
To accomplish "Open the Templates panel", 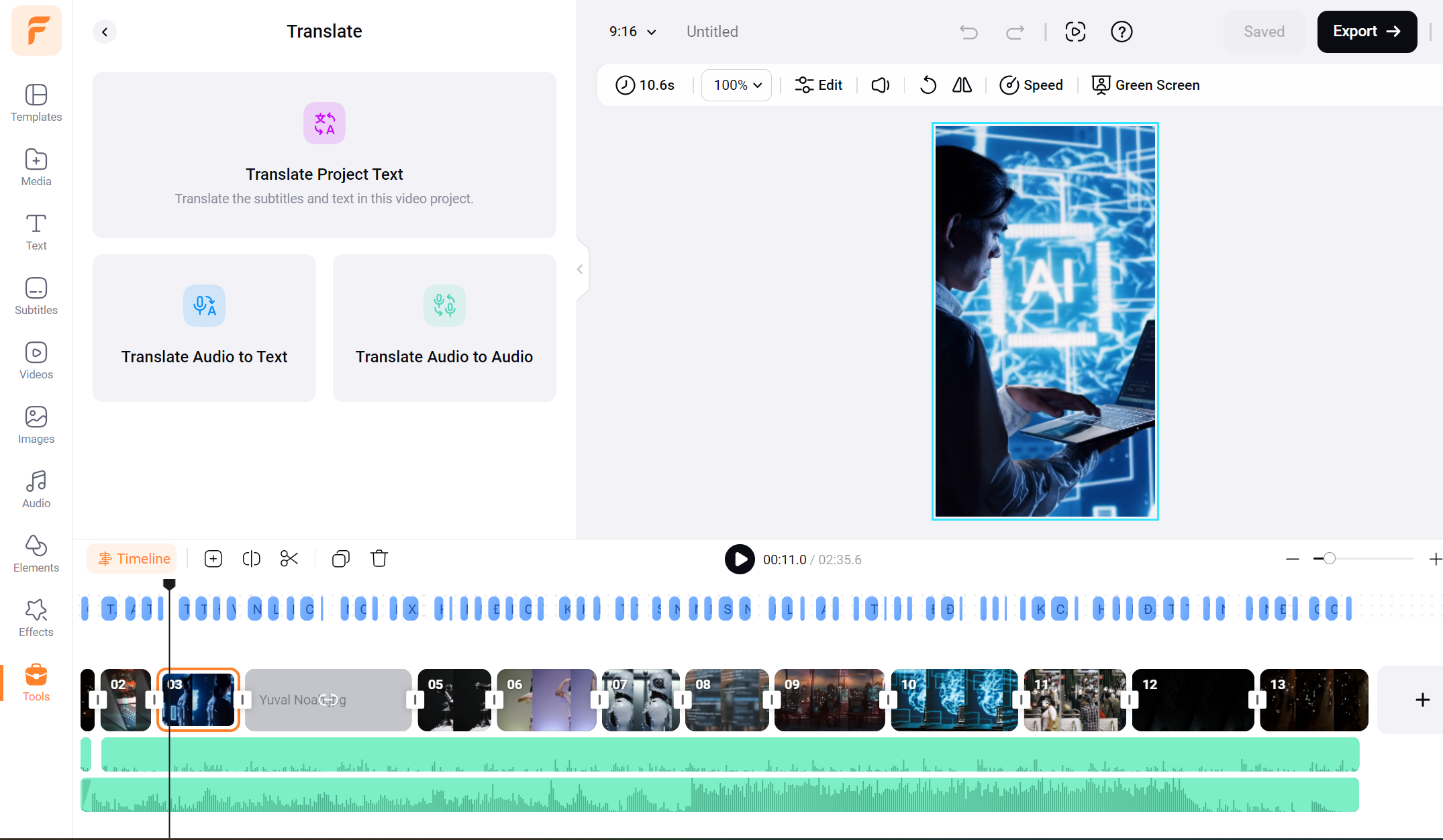I will [x=35, y=103].
